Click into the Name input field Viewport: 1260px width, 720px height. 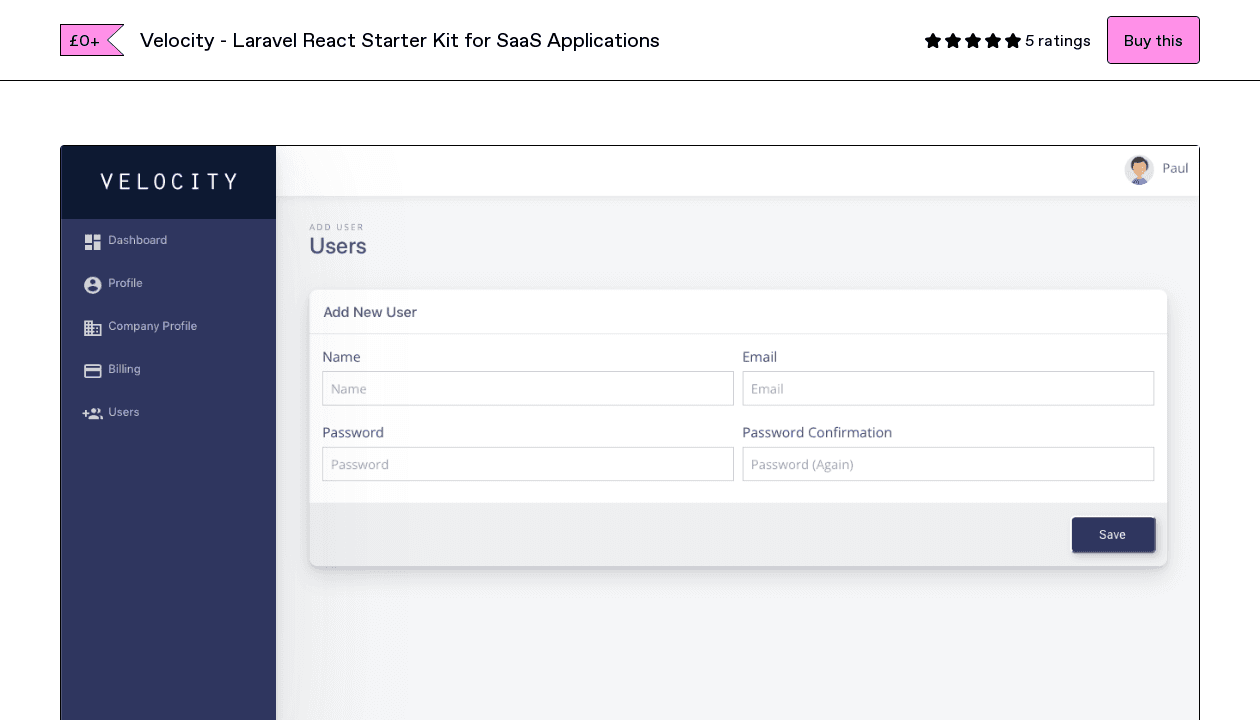coord(527,388)
